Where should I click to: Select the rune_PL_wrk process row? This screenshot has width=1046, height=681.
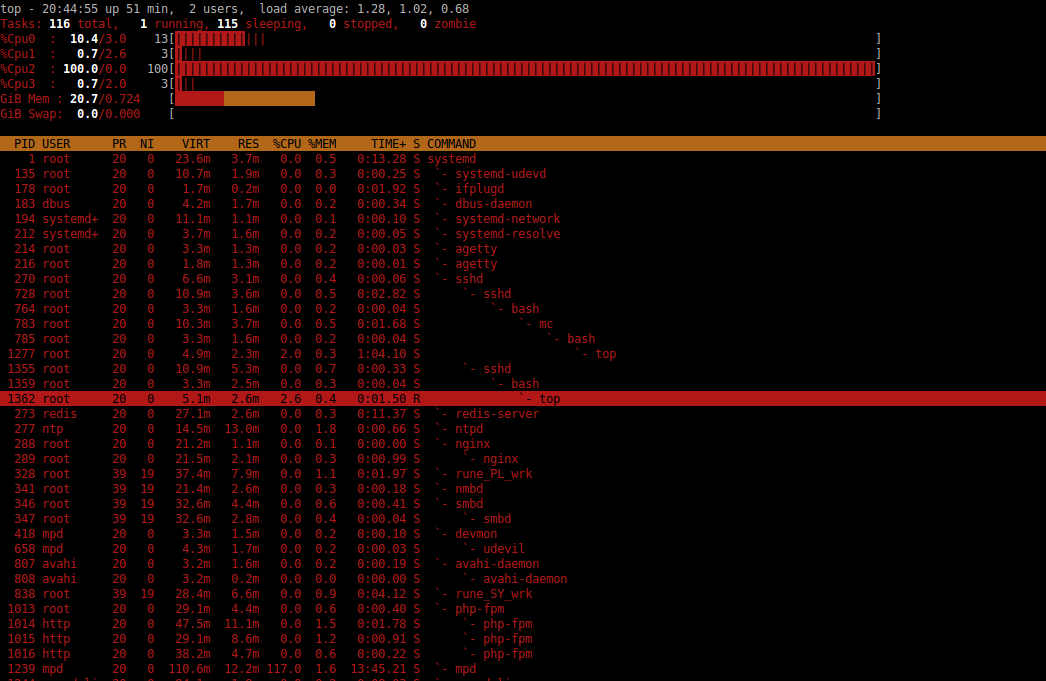click(x=523, y=474)
